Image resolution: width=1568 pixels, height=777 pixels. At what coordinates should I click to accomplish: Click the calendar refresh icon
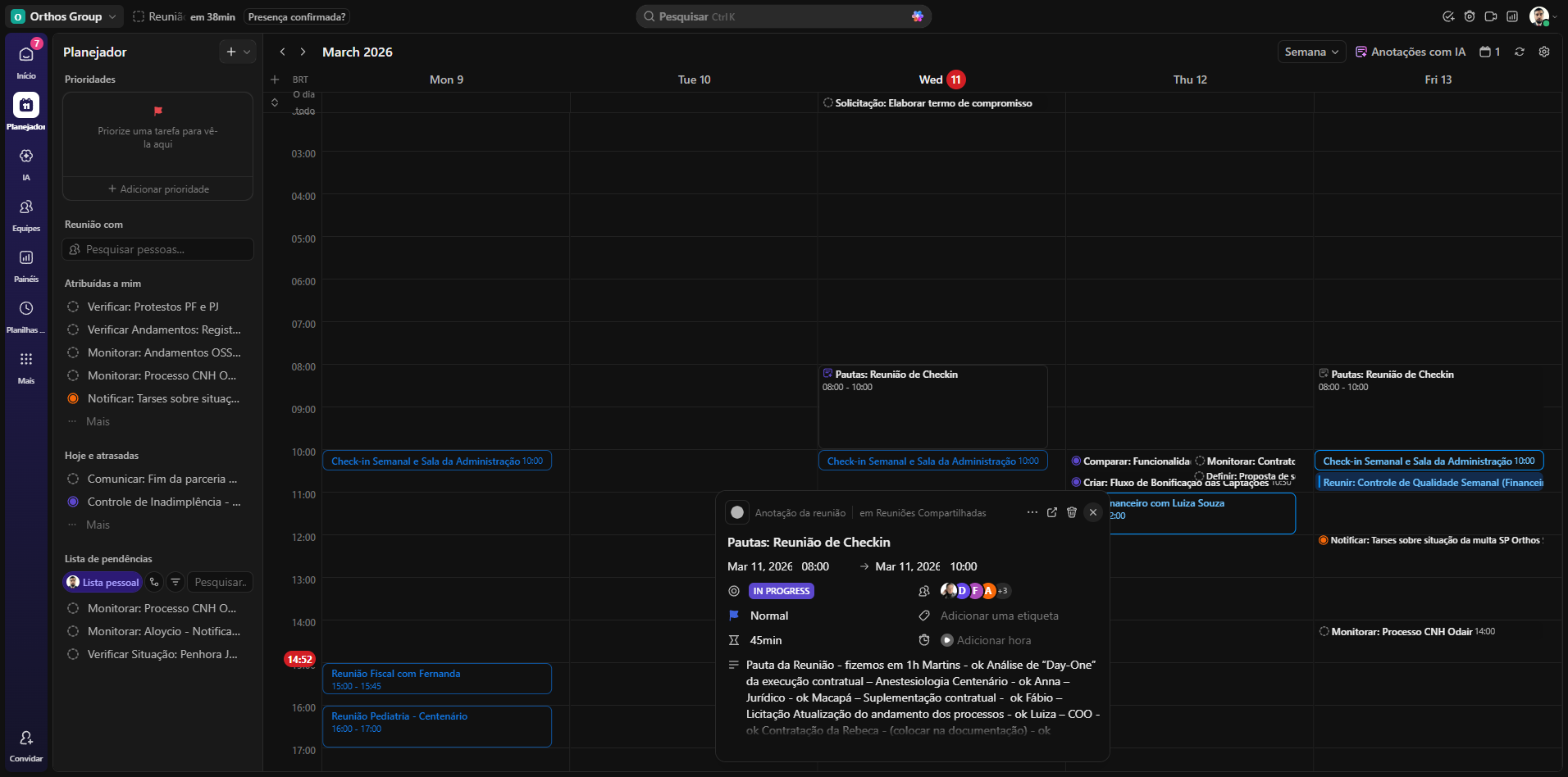1520,52
